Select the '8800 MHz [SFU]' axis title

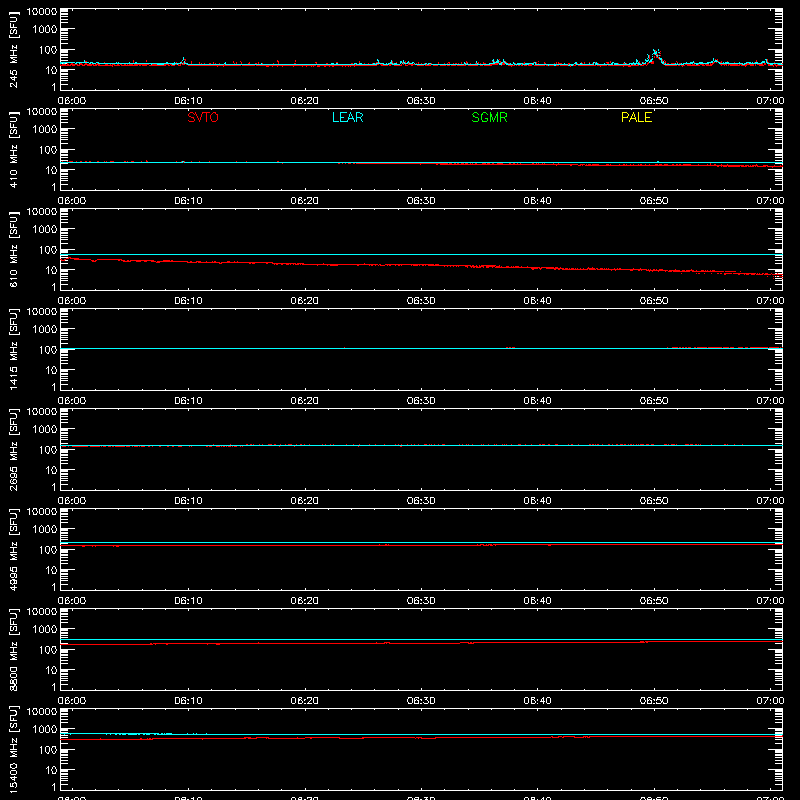(x=13, y=649)
